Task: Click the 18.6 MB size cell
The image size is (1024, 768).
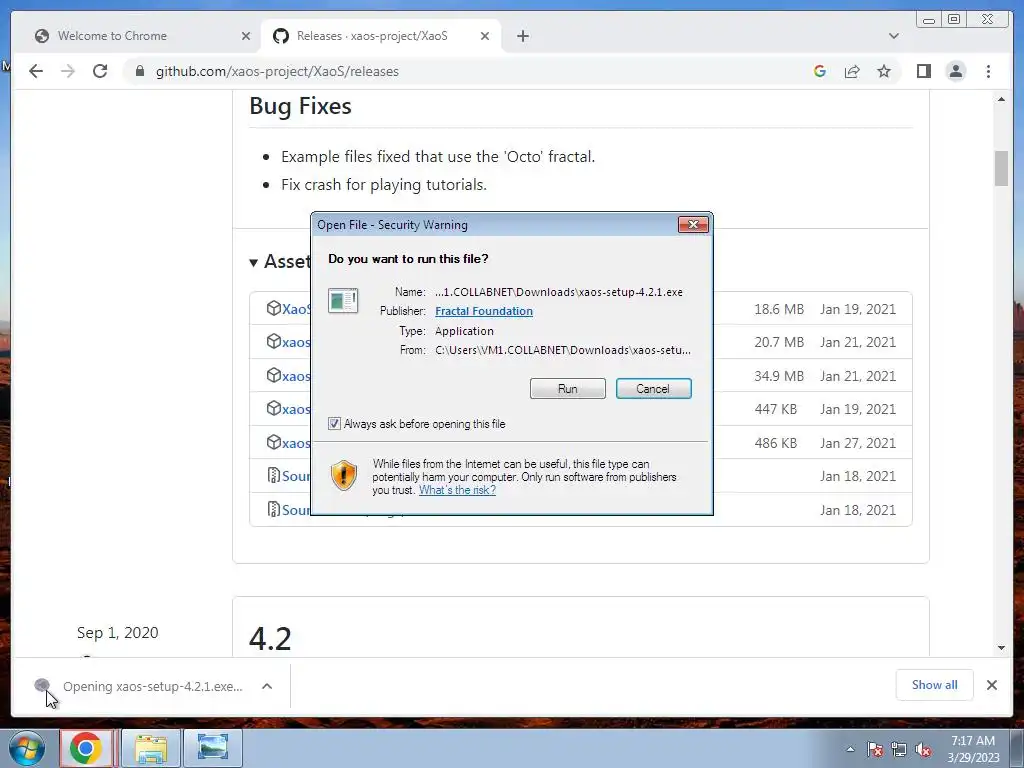Action: (779, 309)
